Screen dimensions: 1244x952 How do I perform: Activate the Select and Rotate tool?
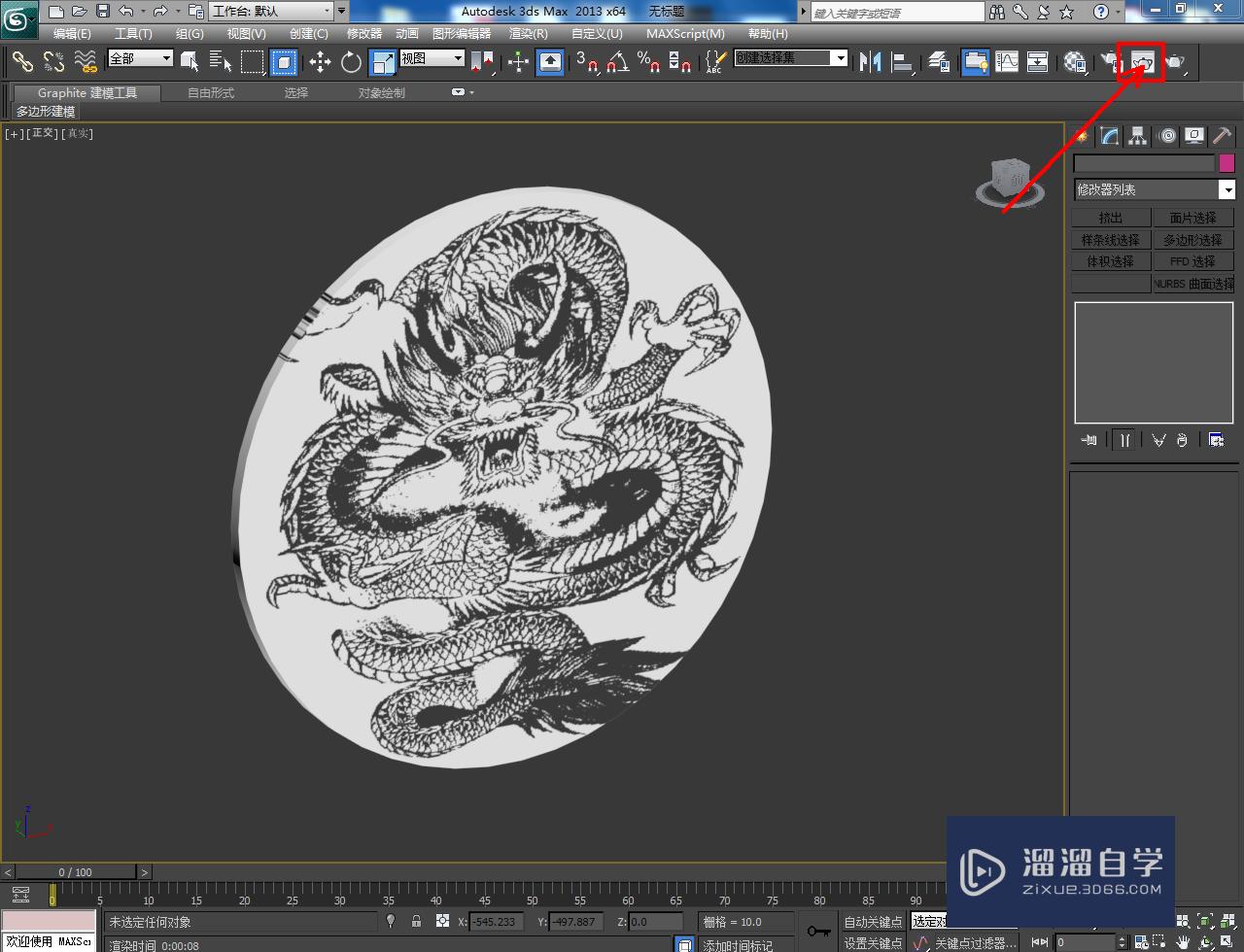[x=351, y=62]
